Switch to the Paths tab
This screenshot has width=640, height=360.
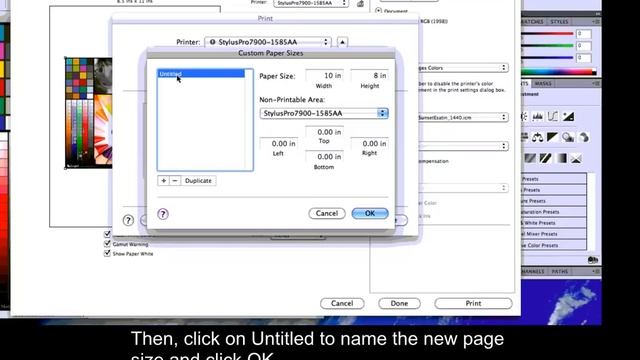pos(560,271)
